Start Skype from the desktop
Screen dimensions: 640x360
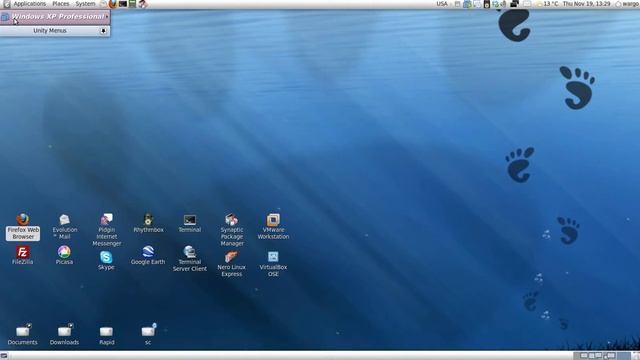click(x=106, y=261)
